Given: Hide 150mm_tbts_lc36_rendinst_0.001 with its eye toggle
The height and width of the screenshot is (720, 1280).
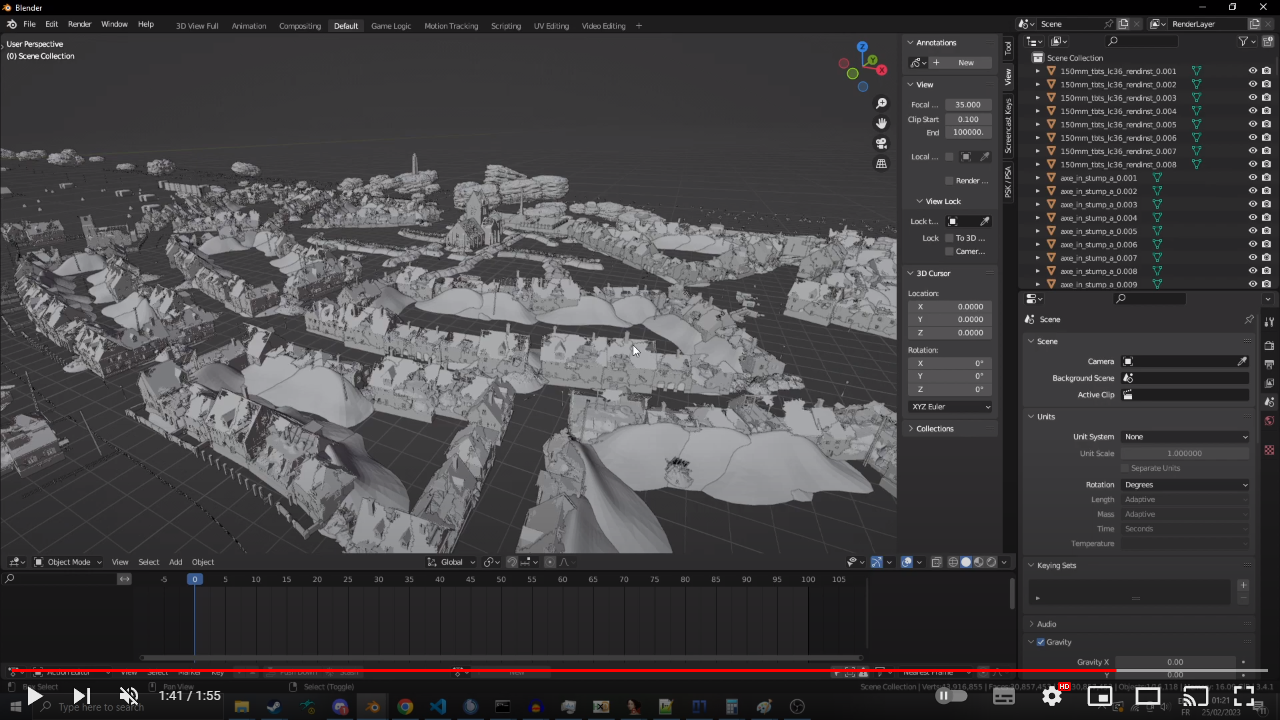Looking at the screenshot, I should [x=1252, y=71].
